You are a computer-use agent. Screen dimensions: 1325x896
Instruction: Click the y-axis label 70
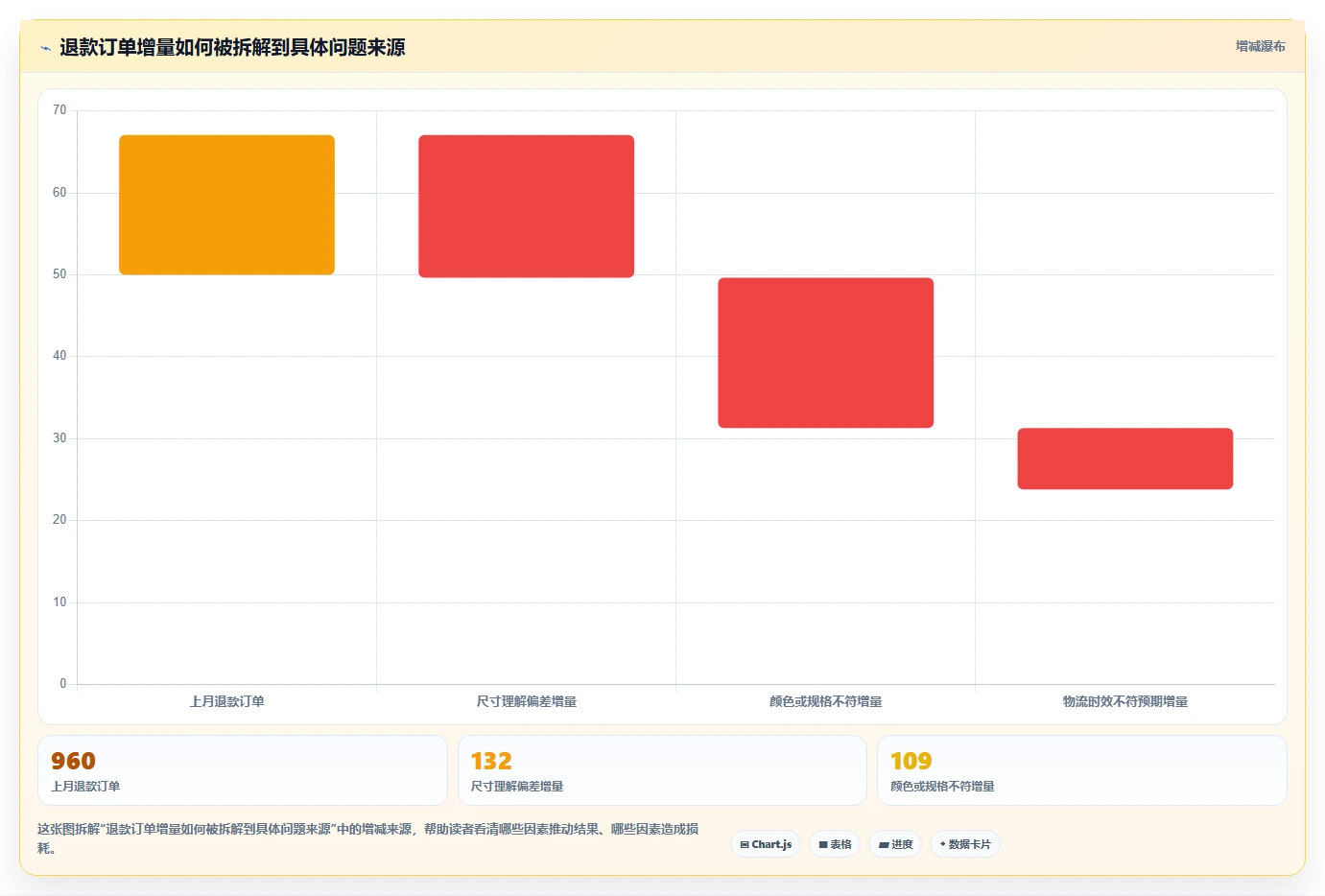[x=59, y=110]
